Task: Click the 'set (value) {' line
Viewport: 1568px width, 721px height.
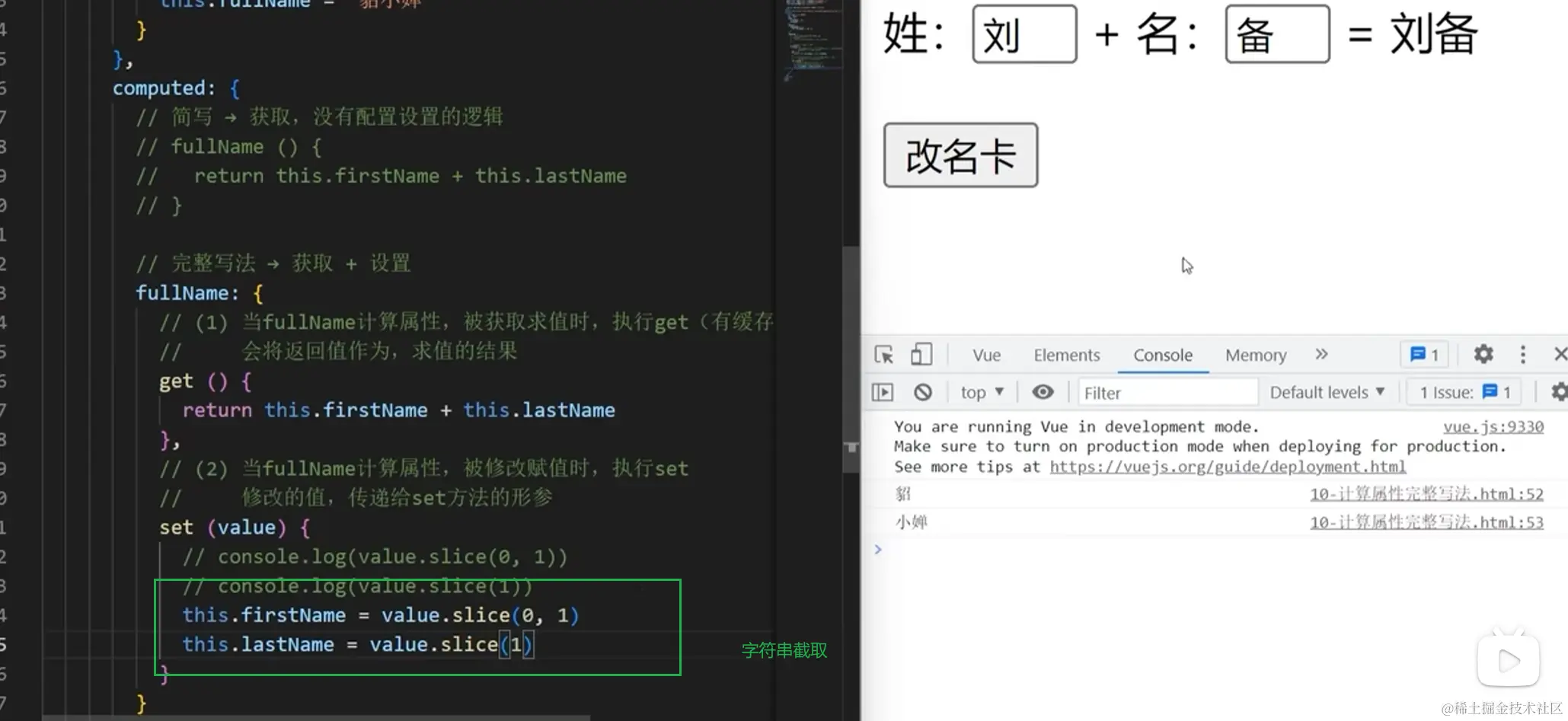Action: pyautogui.click(x=235, y=528)
